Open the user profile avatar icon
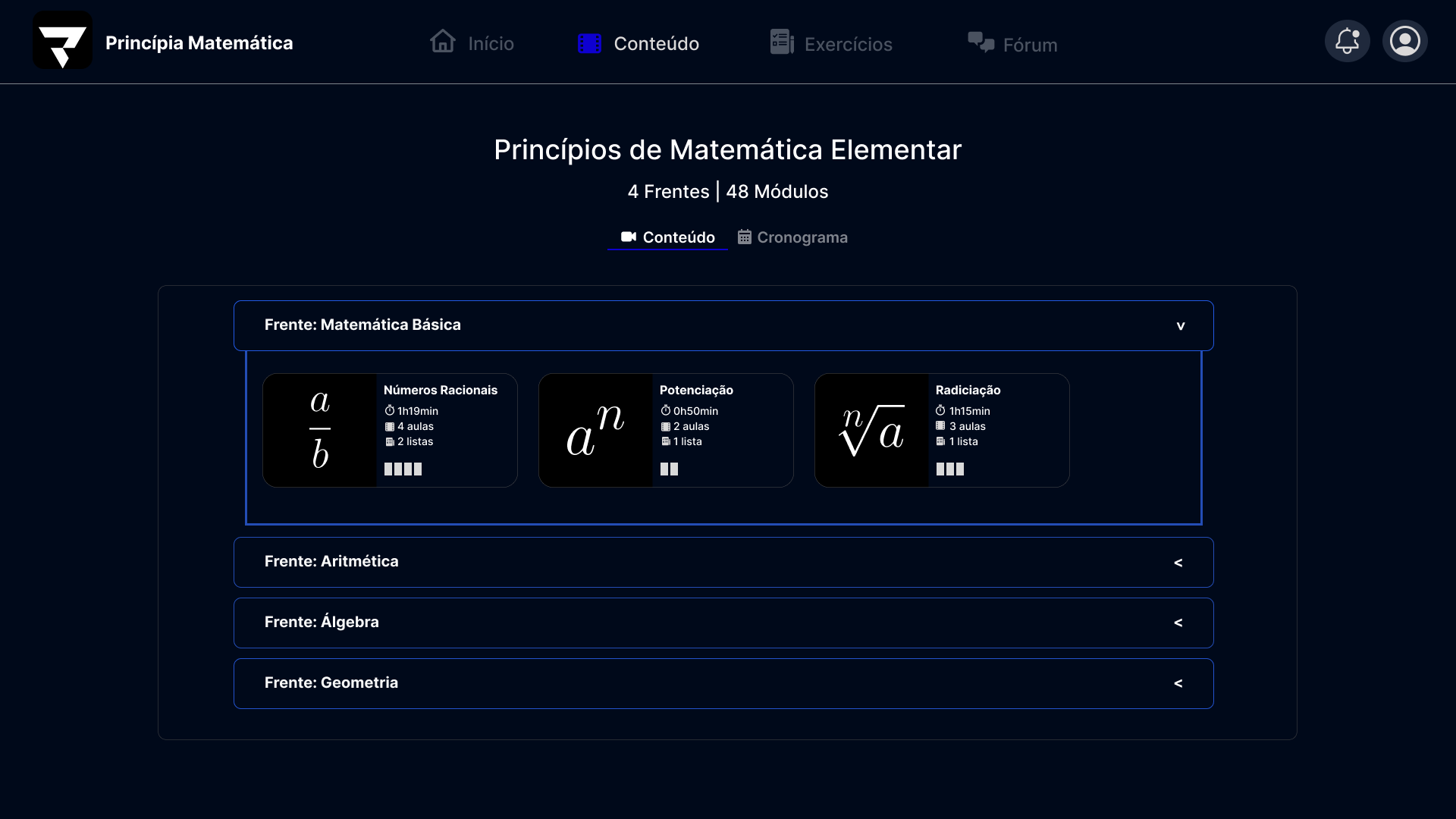The height and width of the screenshot is (819, 1456). pos(1404,41)
